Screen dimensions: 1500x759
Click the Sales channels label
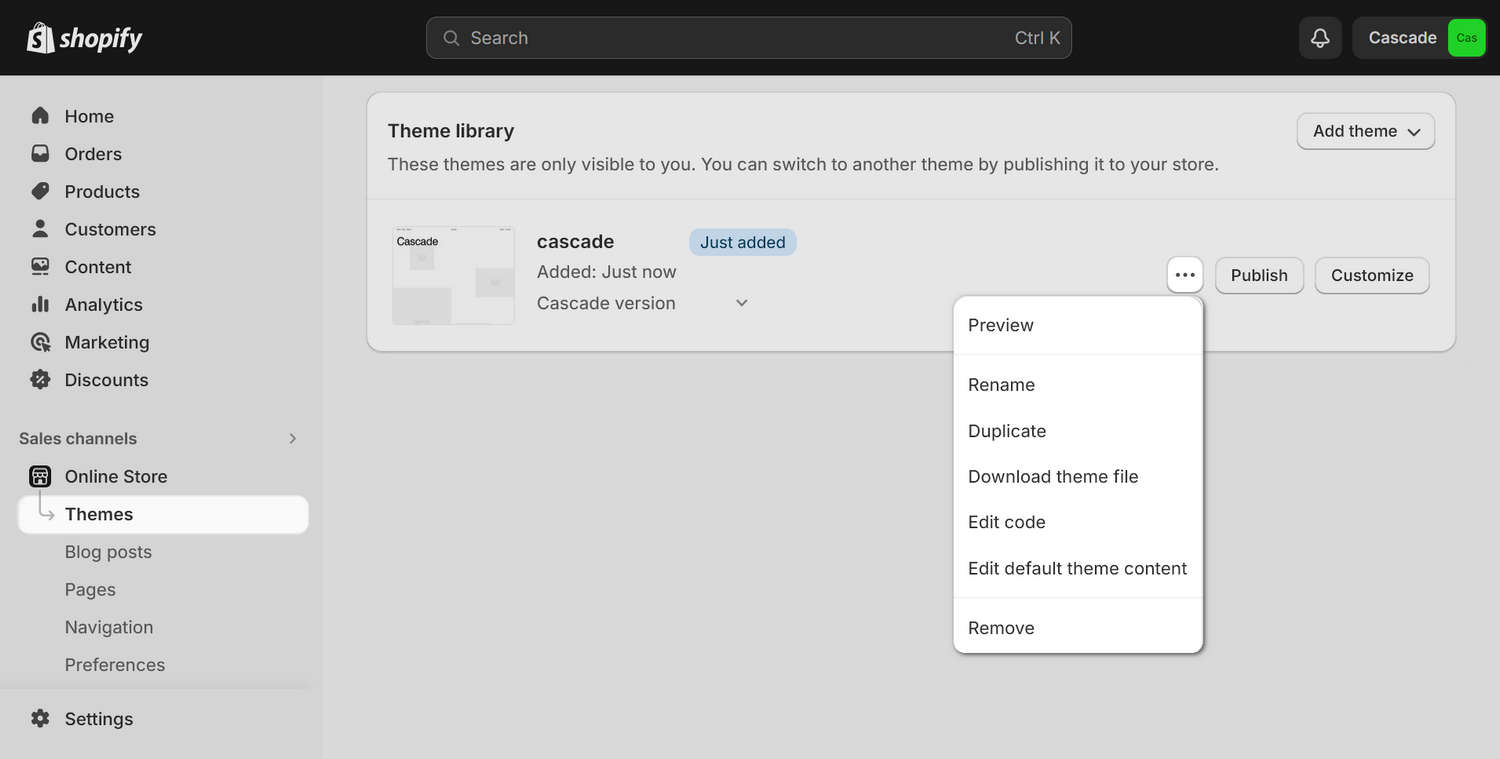pos(78,438)
